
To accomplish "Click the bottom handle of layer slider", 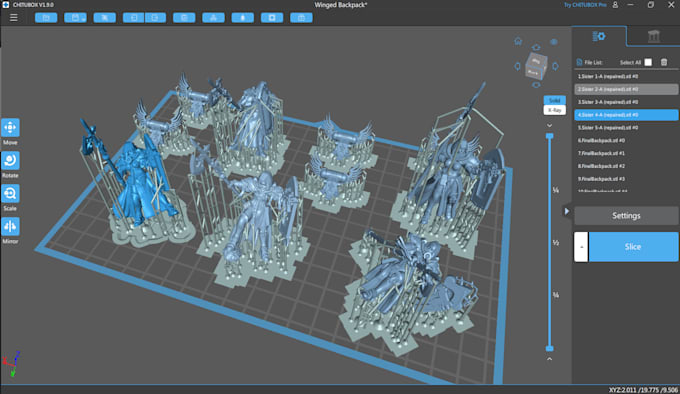I will 549,348.
